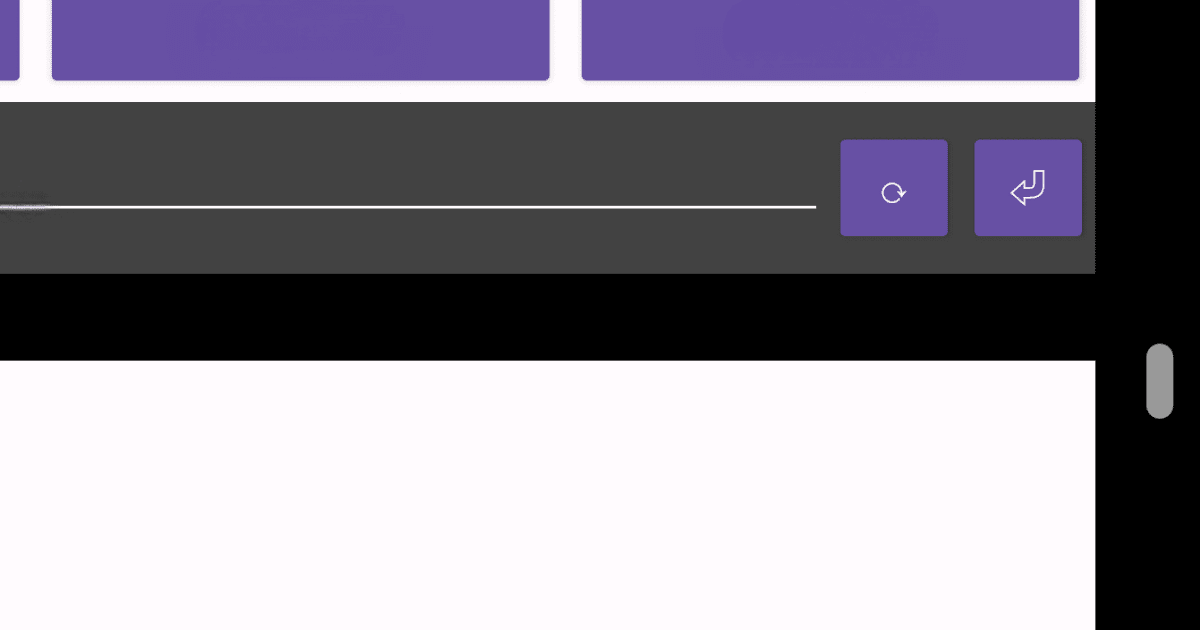Click the white gap between the two purple cards

(566, 40)
